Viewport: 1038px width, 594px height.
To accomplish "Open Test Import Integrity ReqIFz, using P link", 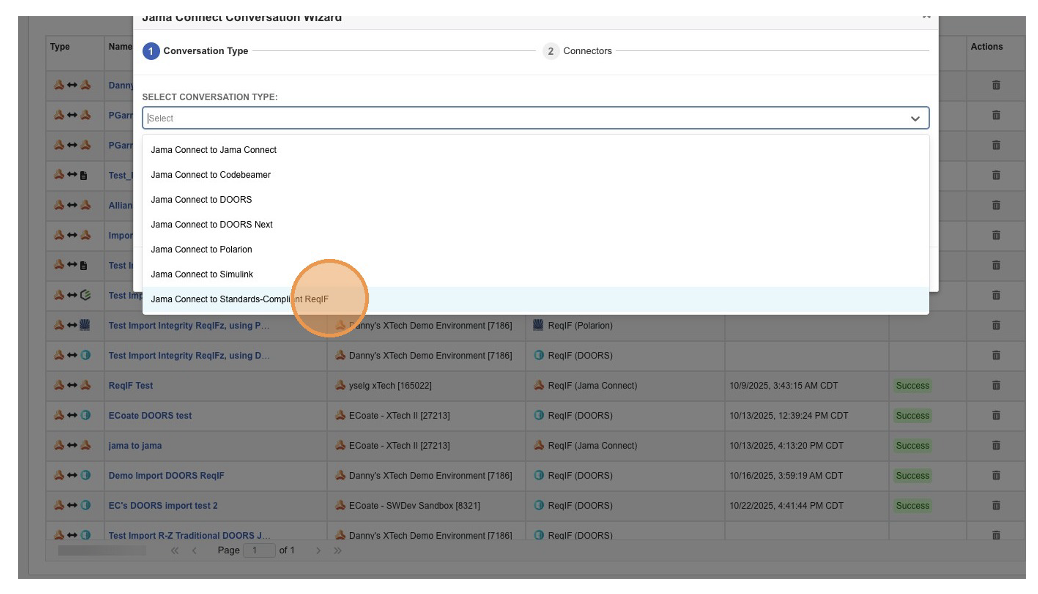I will (189, 326).
